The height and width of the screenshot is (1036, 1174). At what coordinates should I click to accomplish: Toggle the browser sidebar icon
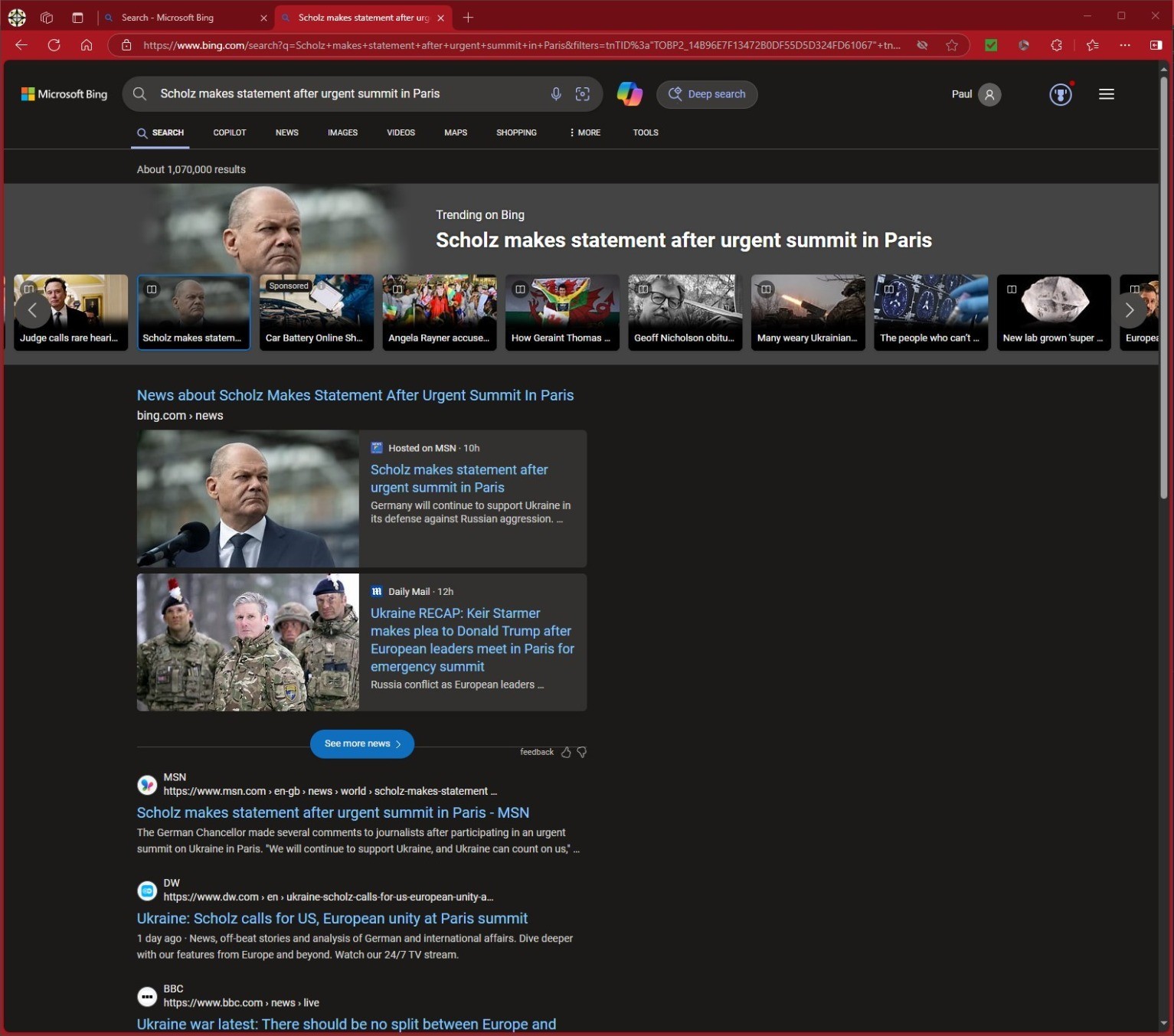1156,45
